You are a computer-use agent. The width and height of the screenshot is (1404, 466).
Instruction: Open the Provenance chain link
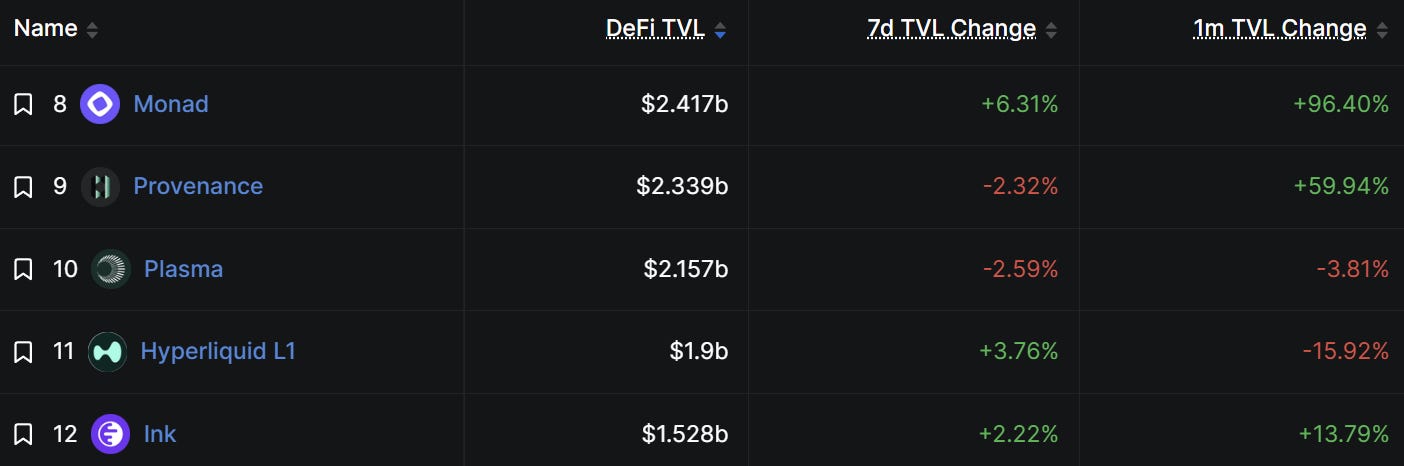coord(198,186)
